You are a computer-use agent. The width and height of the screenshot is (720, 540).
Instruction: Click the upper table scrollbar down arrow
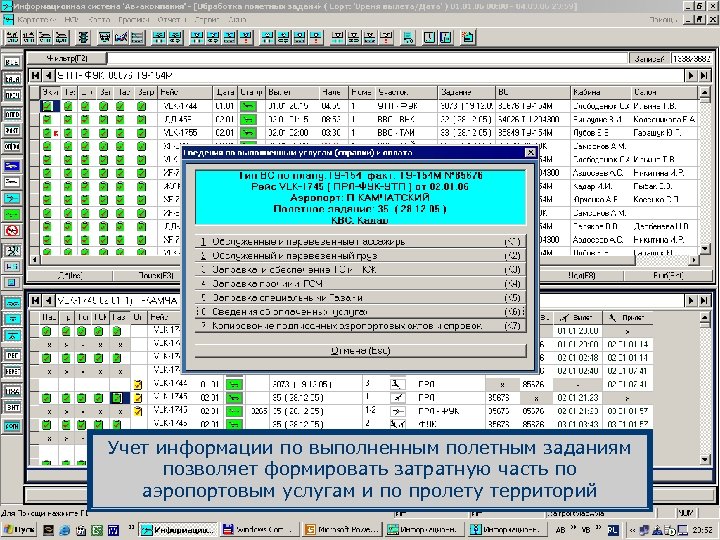coord(705,249)
